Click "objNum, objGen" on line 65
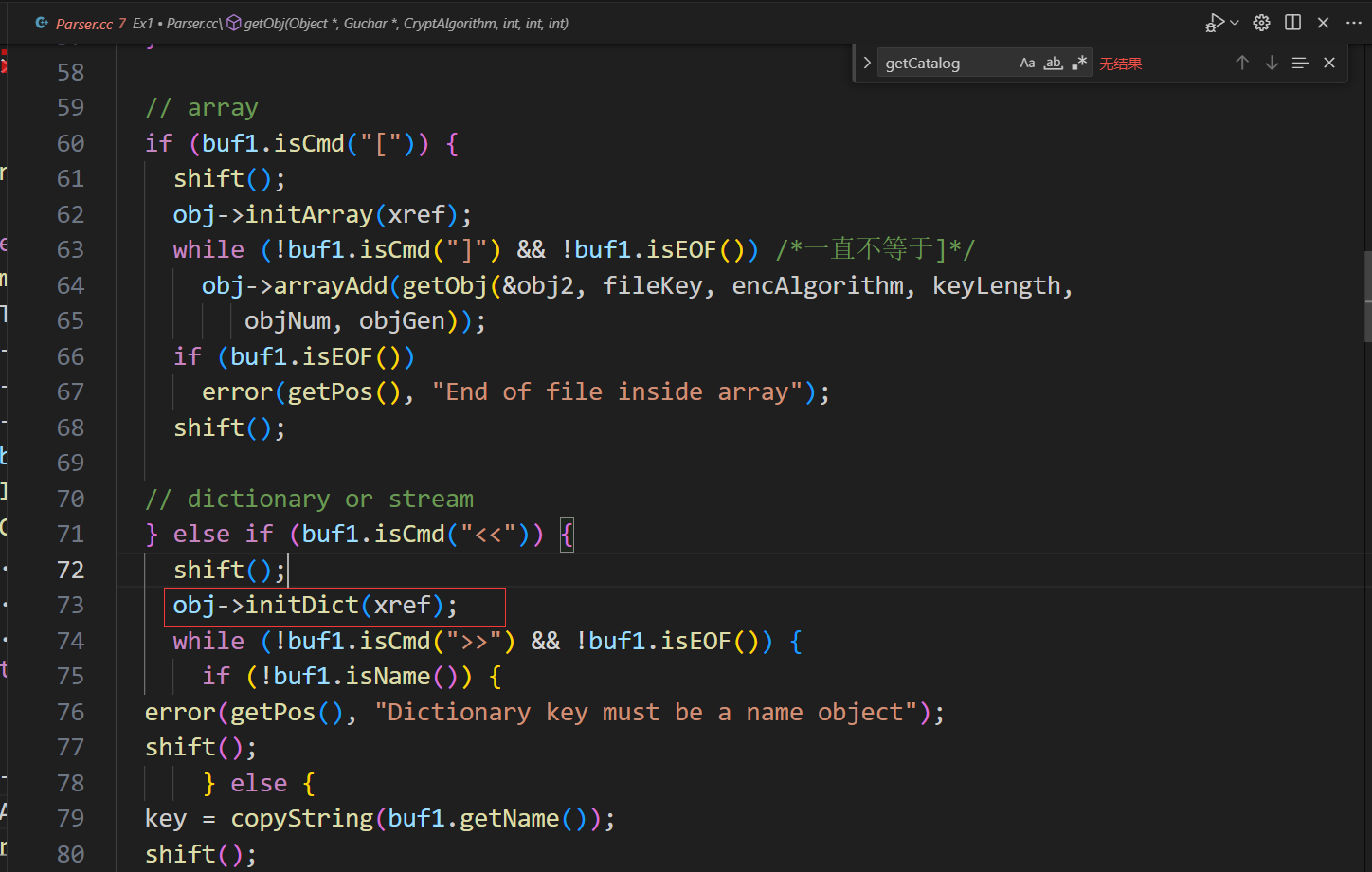This screenshot has height=872, width=1372. [x=345, y=320]
